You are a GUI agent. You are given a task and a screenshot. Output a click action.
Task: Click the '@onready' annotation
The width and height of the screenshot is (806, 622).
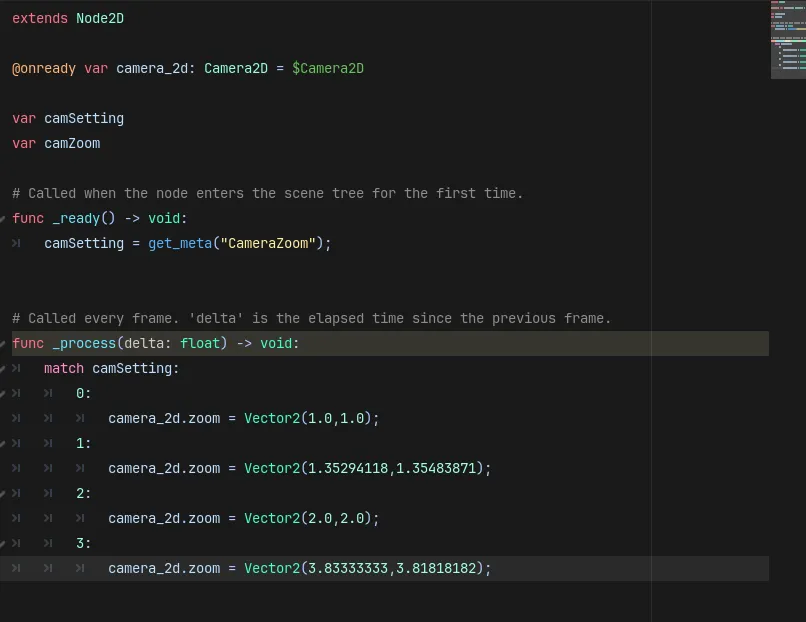click(44, 68)
